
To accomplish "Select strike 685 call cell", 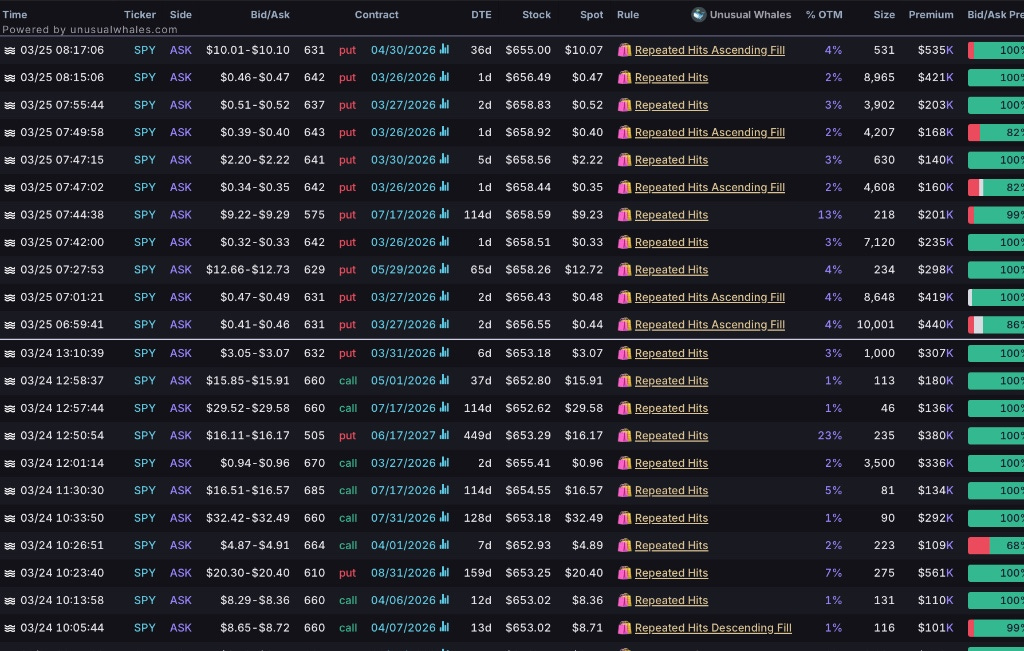I will [x=314, y=490].
